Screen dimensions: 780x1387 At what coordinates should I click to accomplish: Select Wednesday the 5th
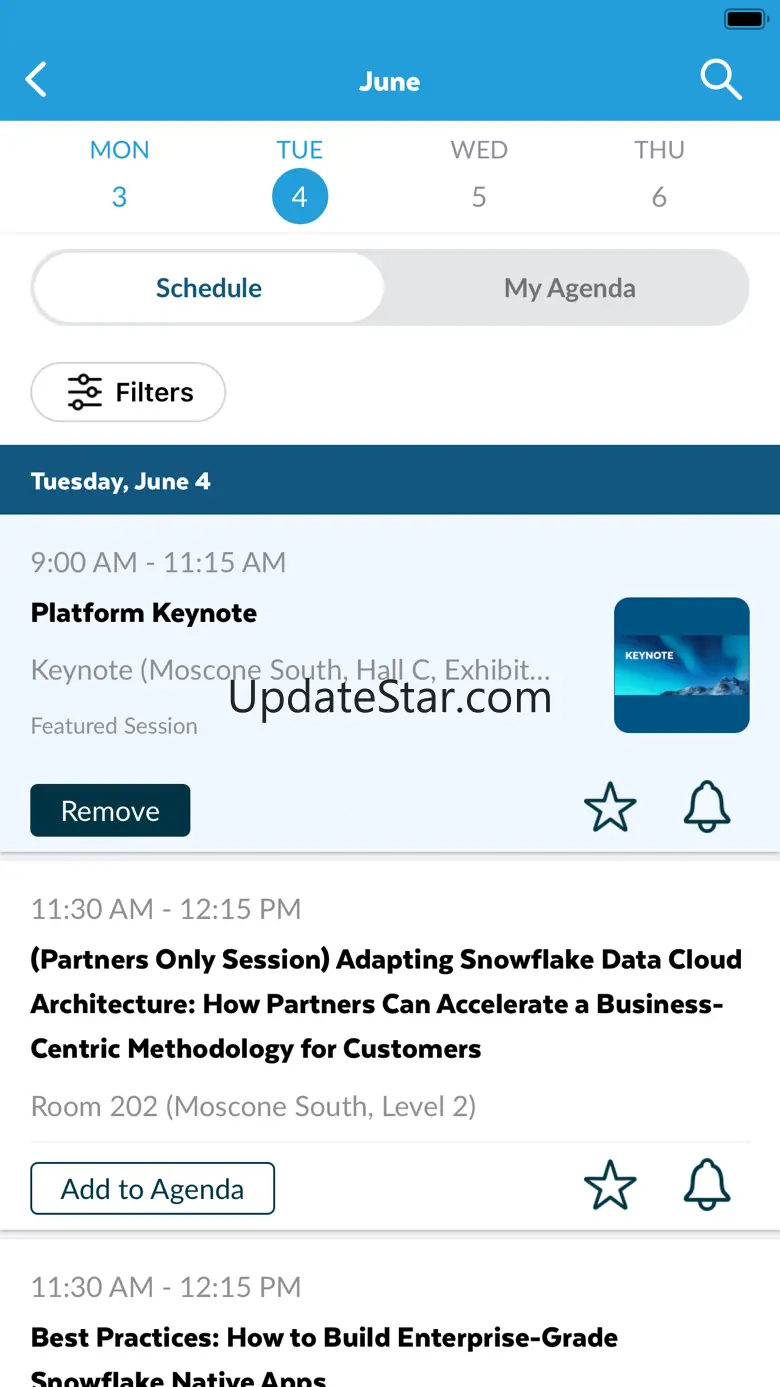pos(479,175)
